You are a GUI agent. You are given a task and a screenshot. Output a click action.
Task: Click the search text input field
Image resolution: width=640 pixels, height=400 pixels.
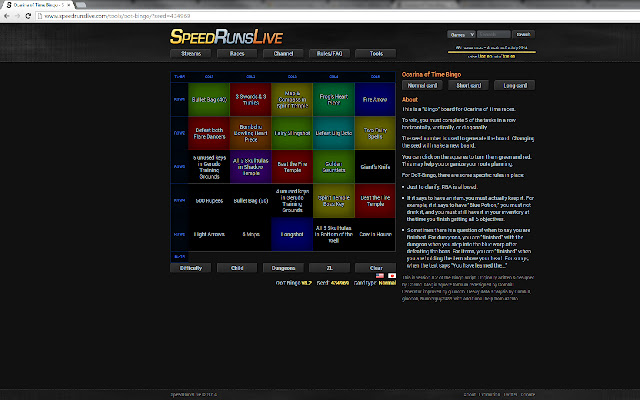coord(496,34)
